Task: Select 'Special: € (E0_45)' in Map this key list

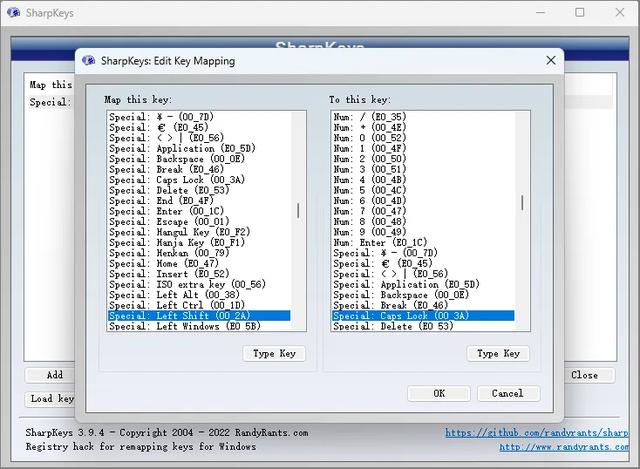Action: coord(199,127)
